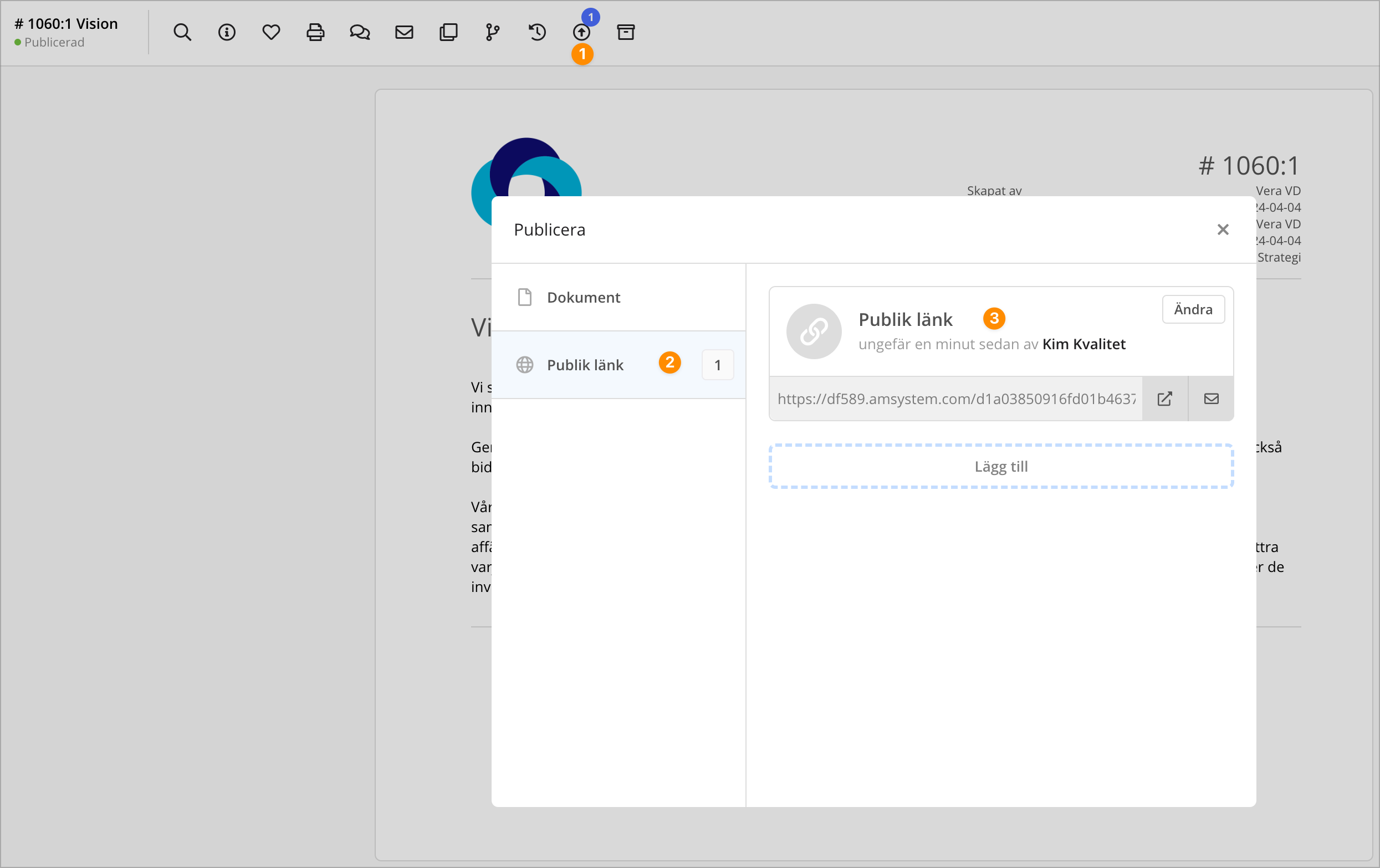The height and width of the screenshot is (868, 1380).
Task: Click the Publicera dialog heading
Action: pos(550,229)
